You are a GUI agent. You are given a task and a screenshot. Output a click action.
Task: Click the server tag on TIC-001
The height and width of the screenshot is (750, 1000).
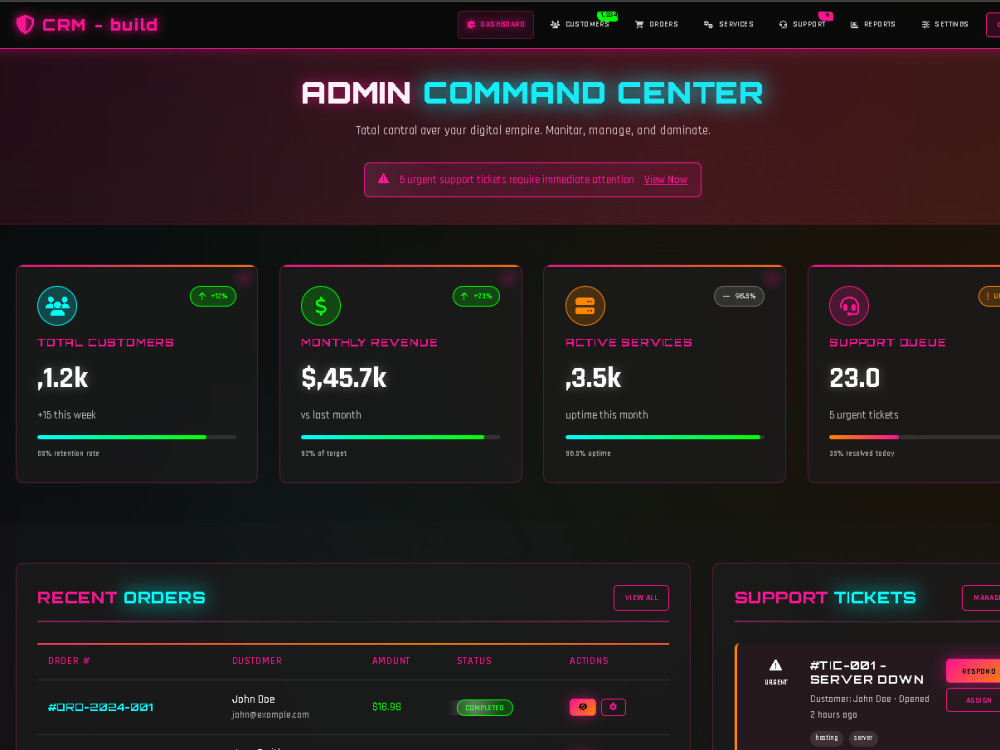point(863,738)
